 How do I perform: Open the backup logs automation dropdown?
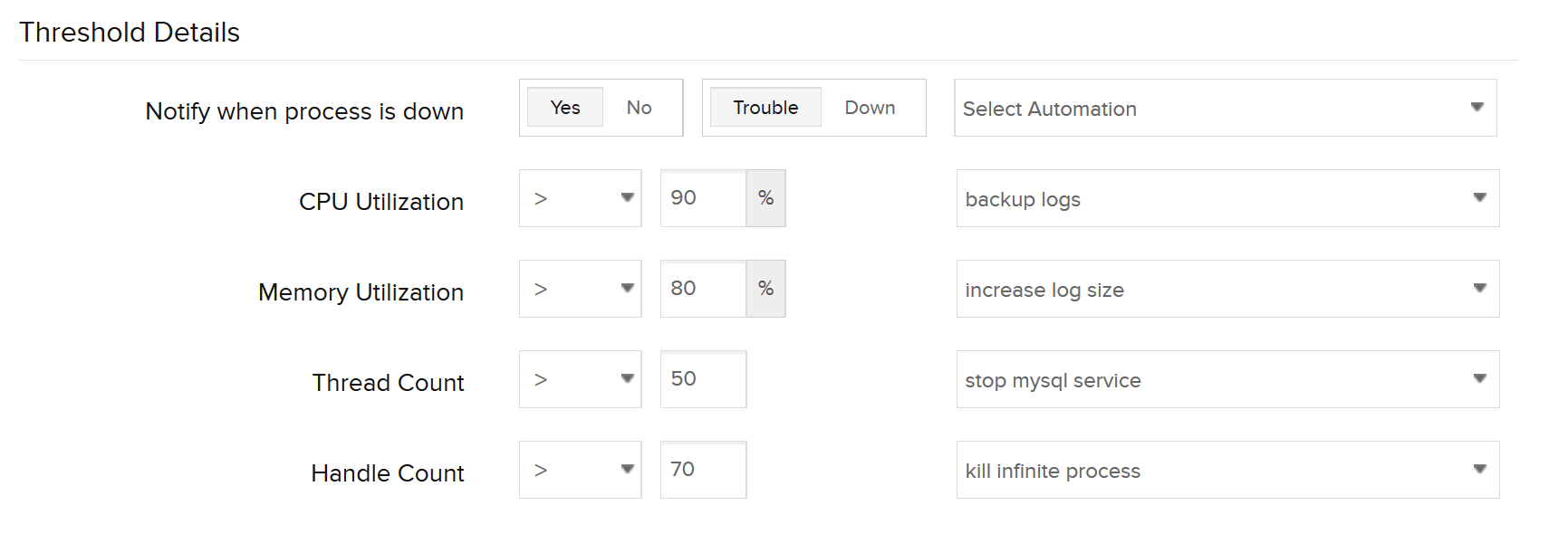point(1227,198)
